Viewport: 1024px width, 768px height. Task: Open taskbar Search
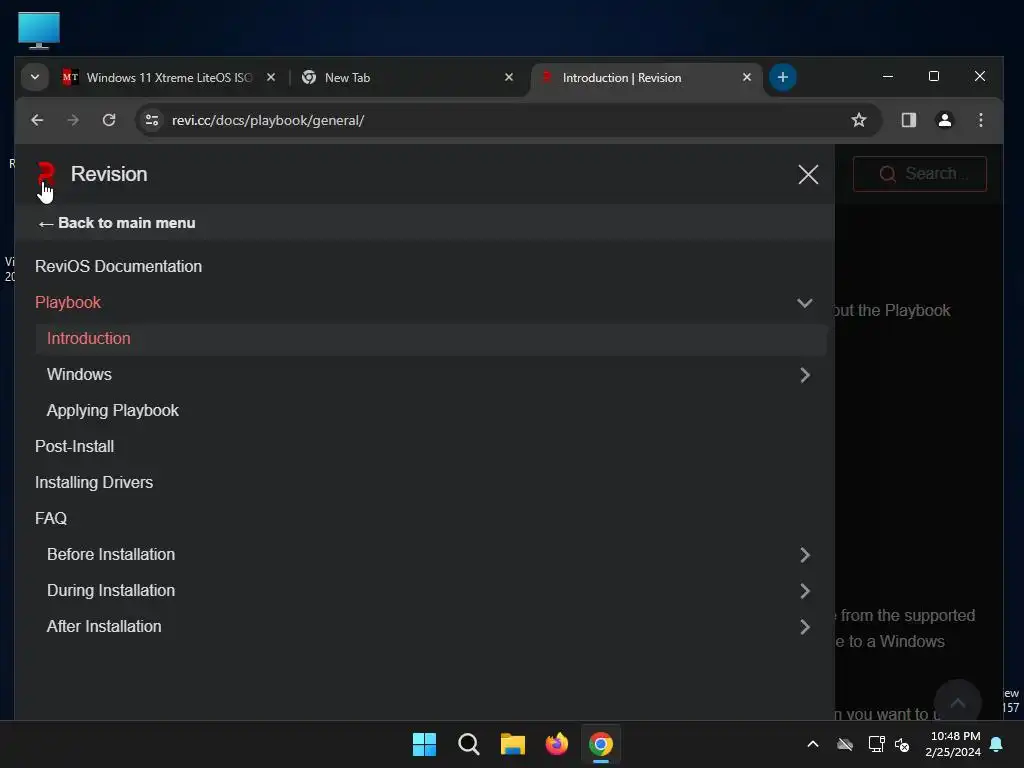pyautogui.click(x=468, y=744)
